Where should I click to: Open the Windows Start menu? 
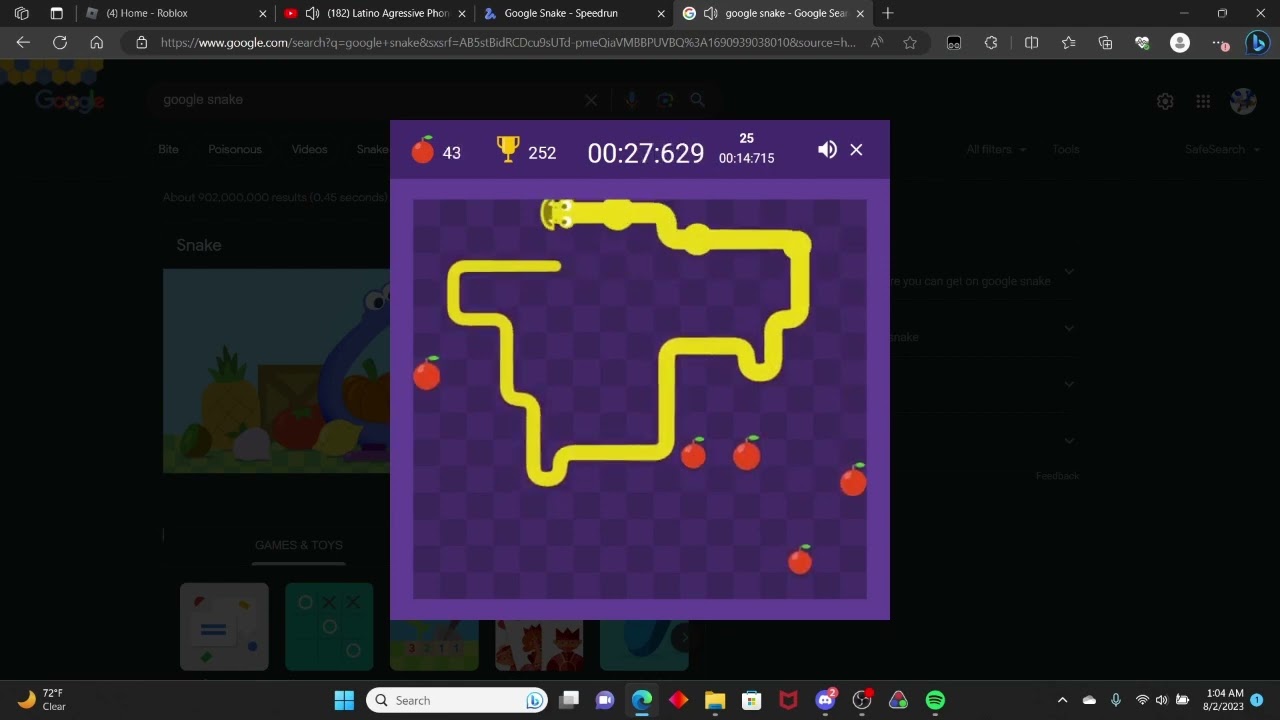(344, 700)
